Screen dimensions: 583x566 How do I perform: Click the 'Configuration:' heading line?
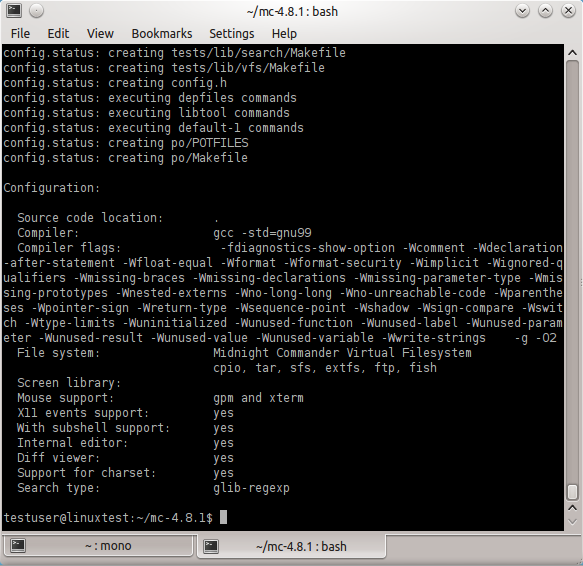click(x=52, y=188)
